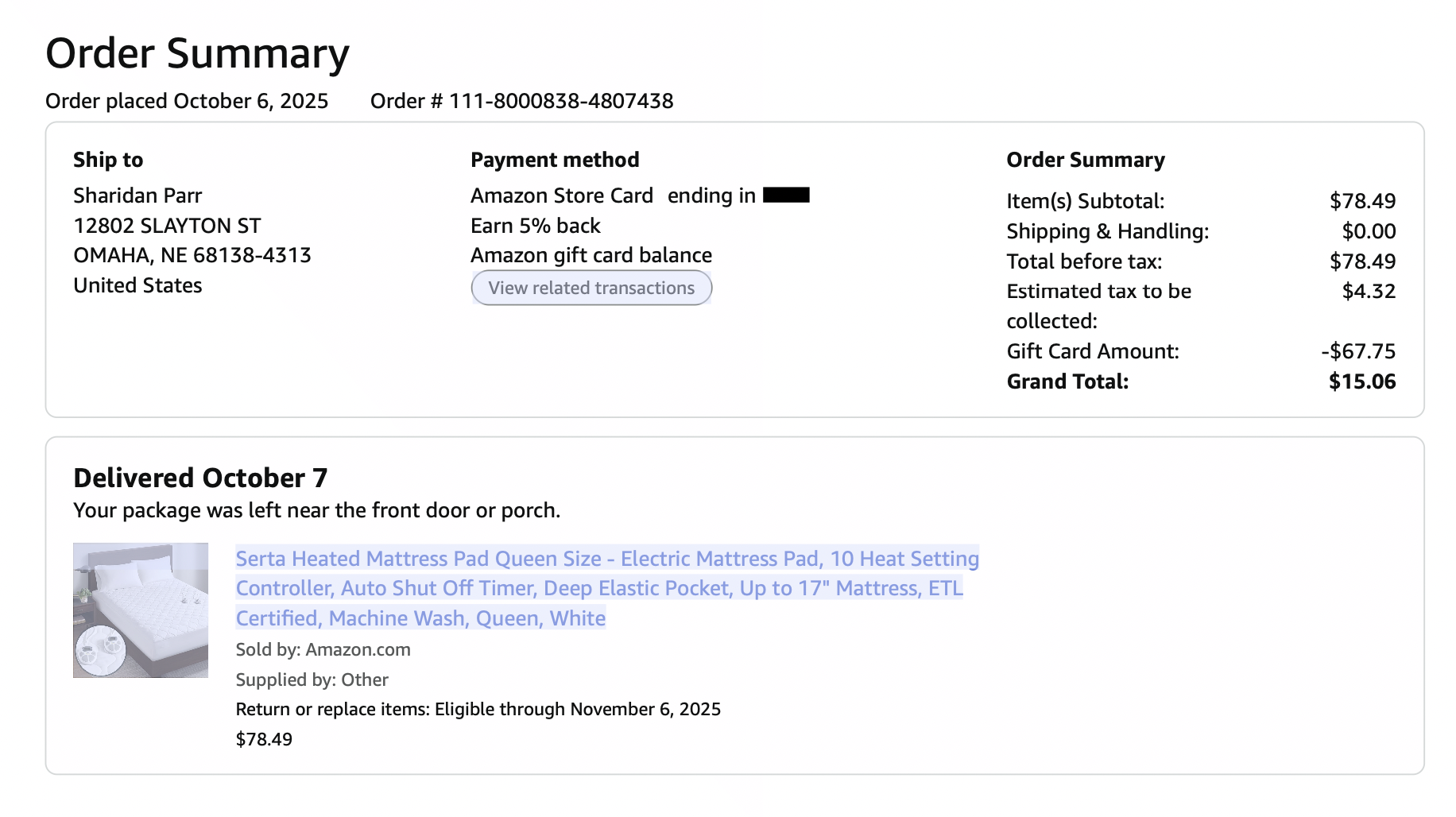Image resolution: width=1456 pixels, height=817 pixels.
Task: Click the large Order Summary page heading
Action: [x=197, y=53]
